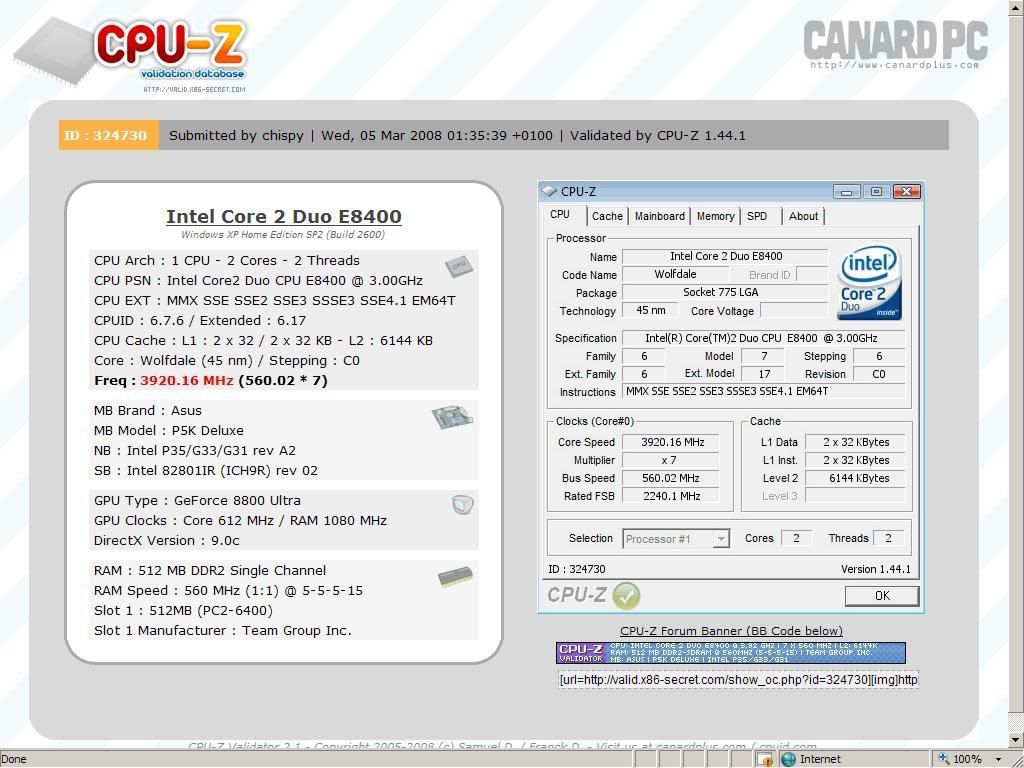The image size is (1024, 768).
Task: Switch to the CPU tab
Action: click(560, 215)
